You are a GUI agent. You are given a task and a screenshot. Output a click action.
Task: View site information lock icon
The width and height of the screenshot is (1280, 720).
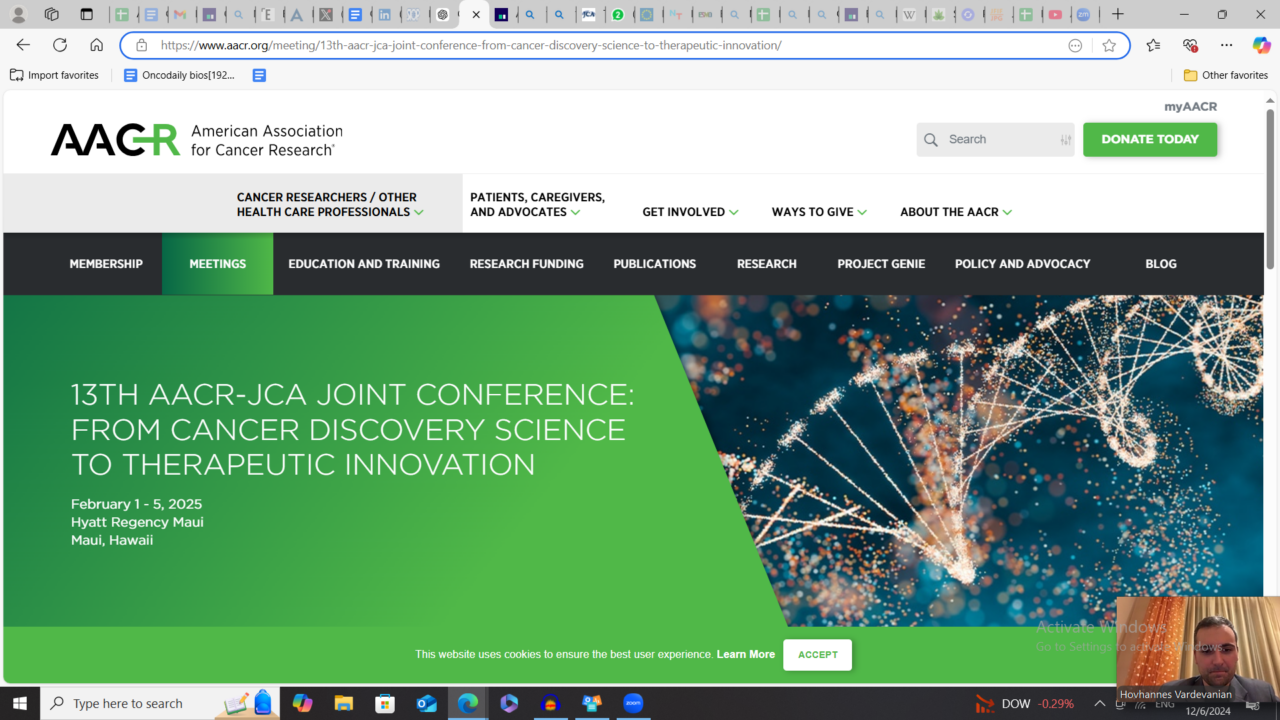(x=141, y=45)
